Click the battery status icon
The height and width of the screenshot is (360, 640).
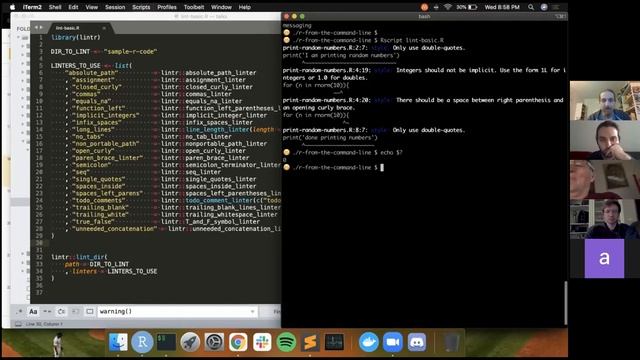(473, 7)
